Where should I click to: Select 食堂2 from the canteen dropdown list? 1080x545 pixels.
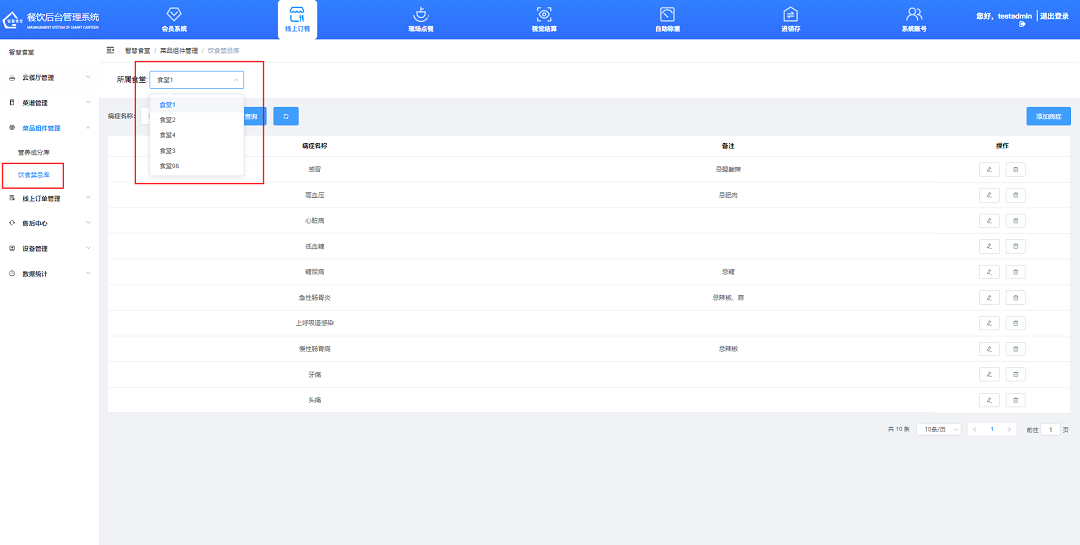[168, 120]
